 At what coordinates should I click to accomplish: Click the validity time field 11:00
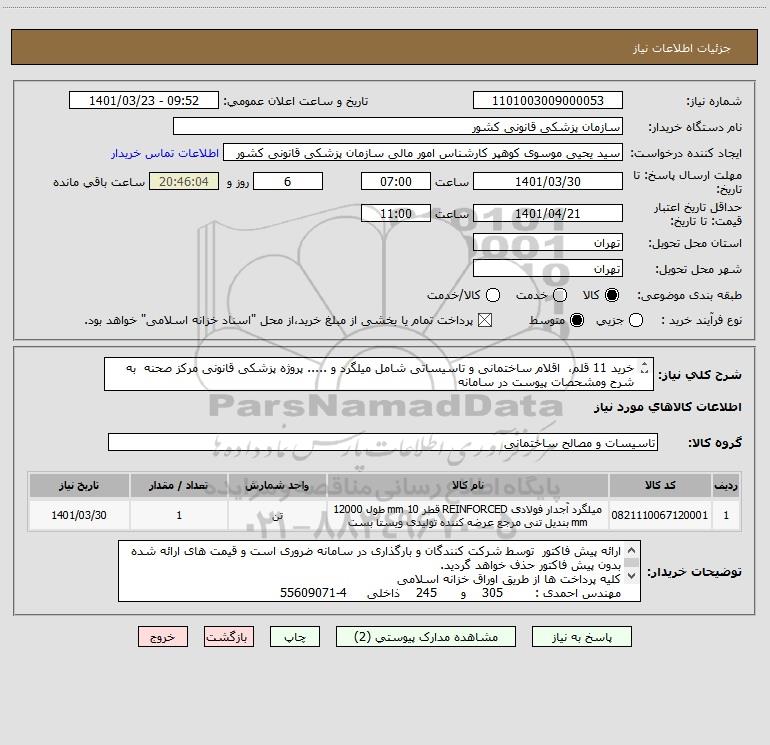pyautogui.click(x=396, y=214)
